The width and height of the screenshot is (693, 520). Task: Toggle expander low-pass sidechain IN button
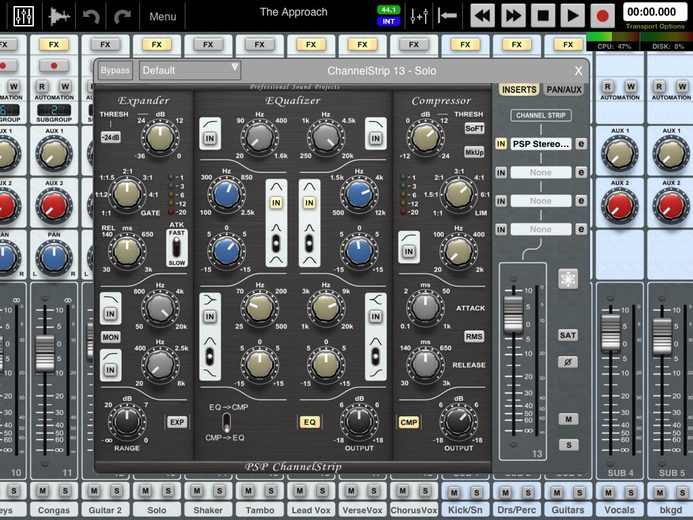[110, 314]
